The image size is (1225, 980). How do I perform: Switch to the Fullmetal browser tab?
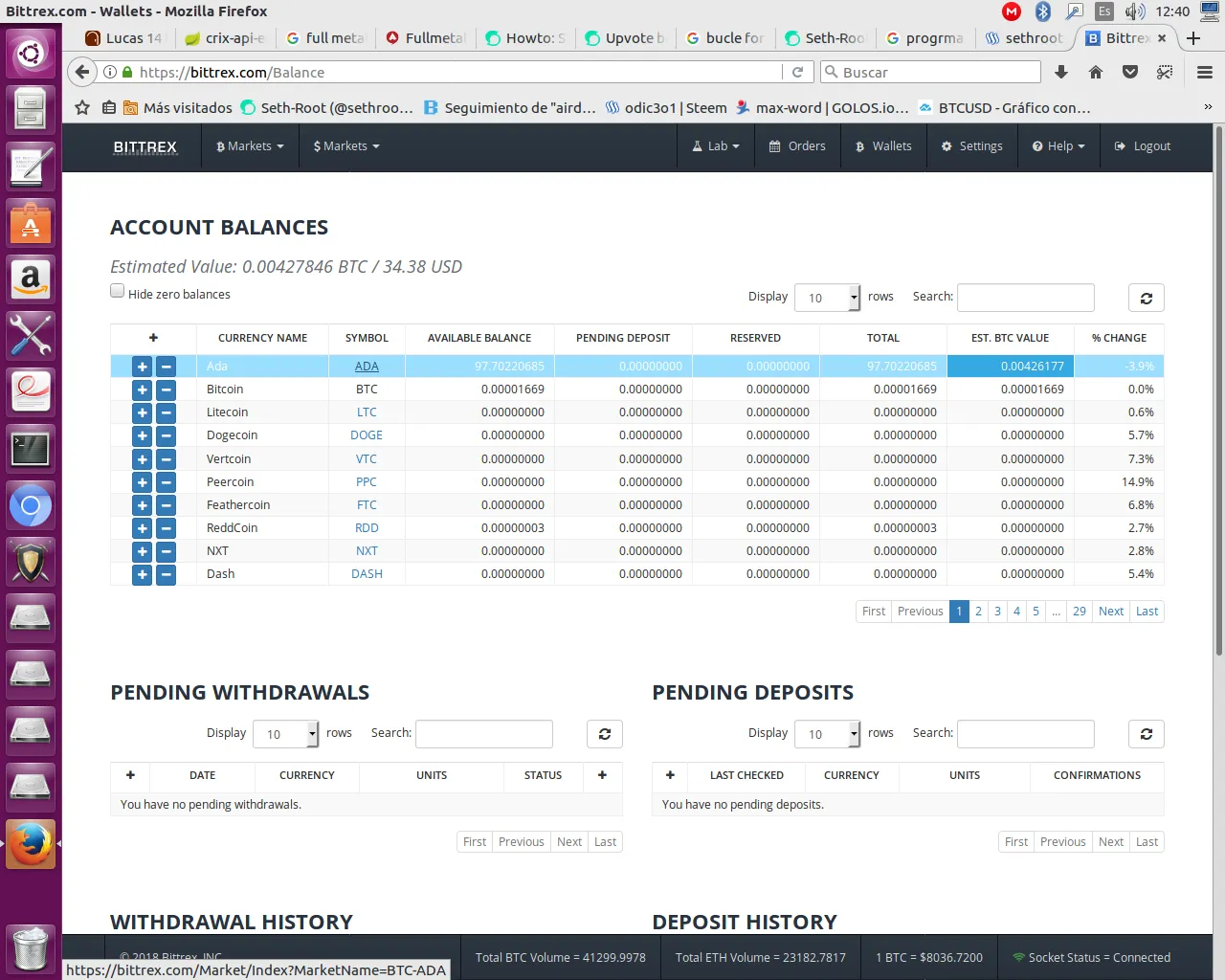427,38
